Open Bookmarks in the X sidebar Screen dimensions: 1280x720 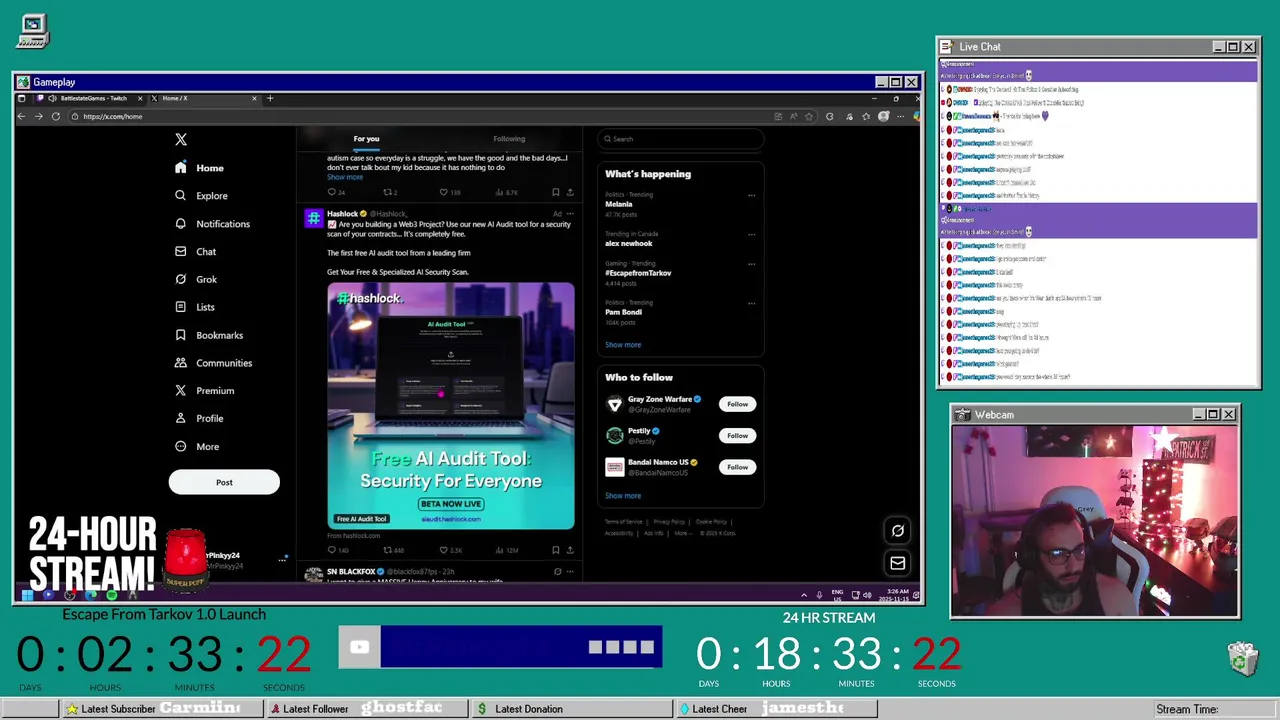(208, 335)
